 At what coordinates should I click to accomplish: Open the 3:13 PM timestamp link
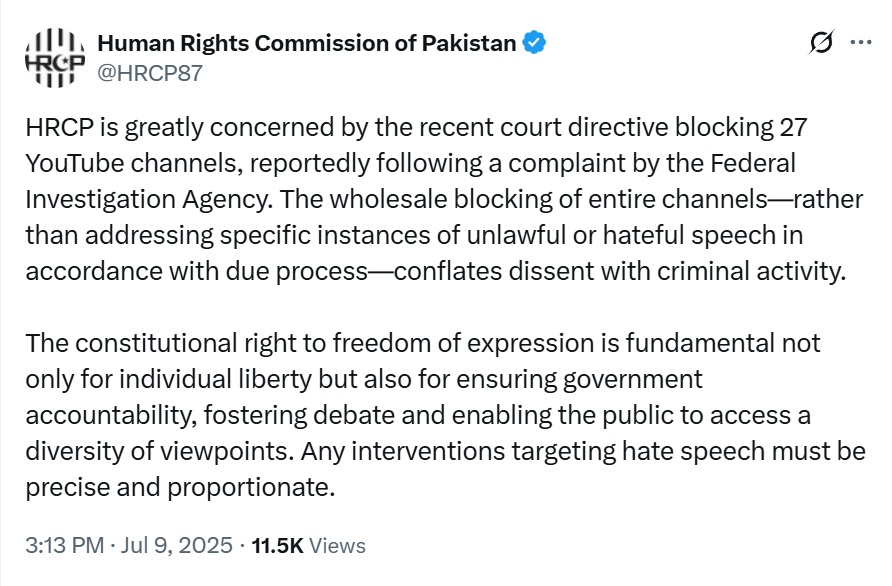point(64,545)
